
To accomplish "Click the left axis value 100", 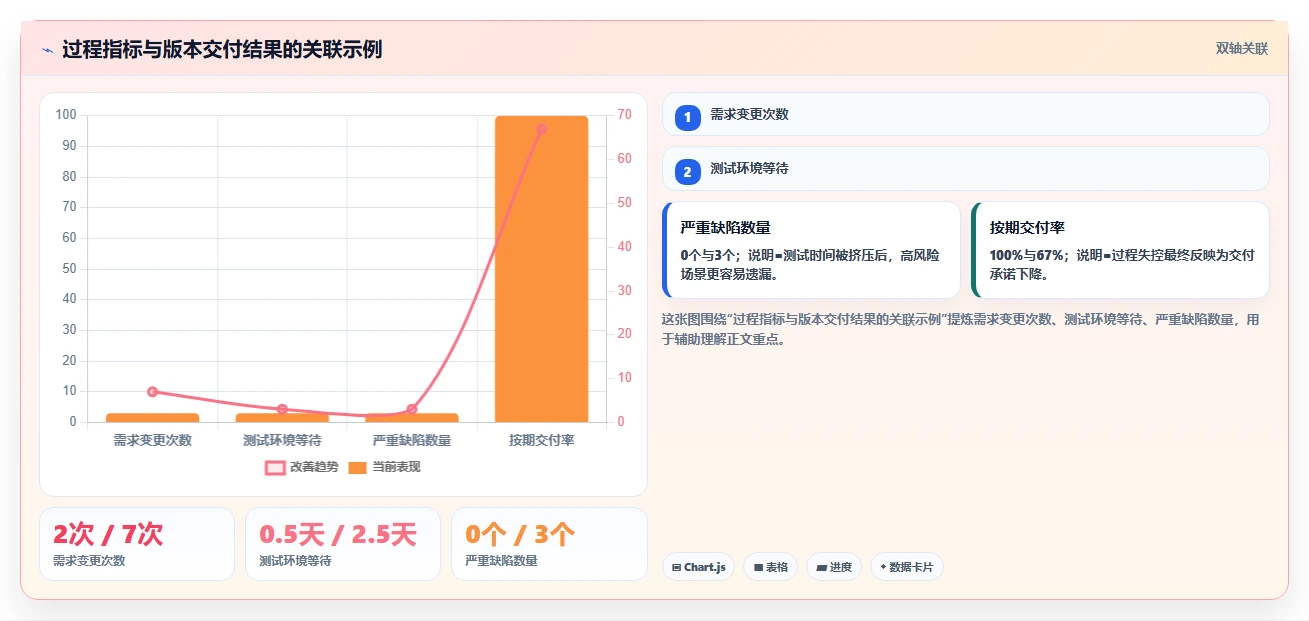I will pos(66,115).
